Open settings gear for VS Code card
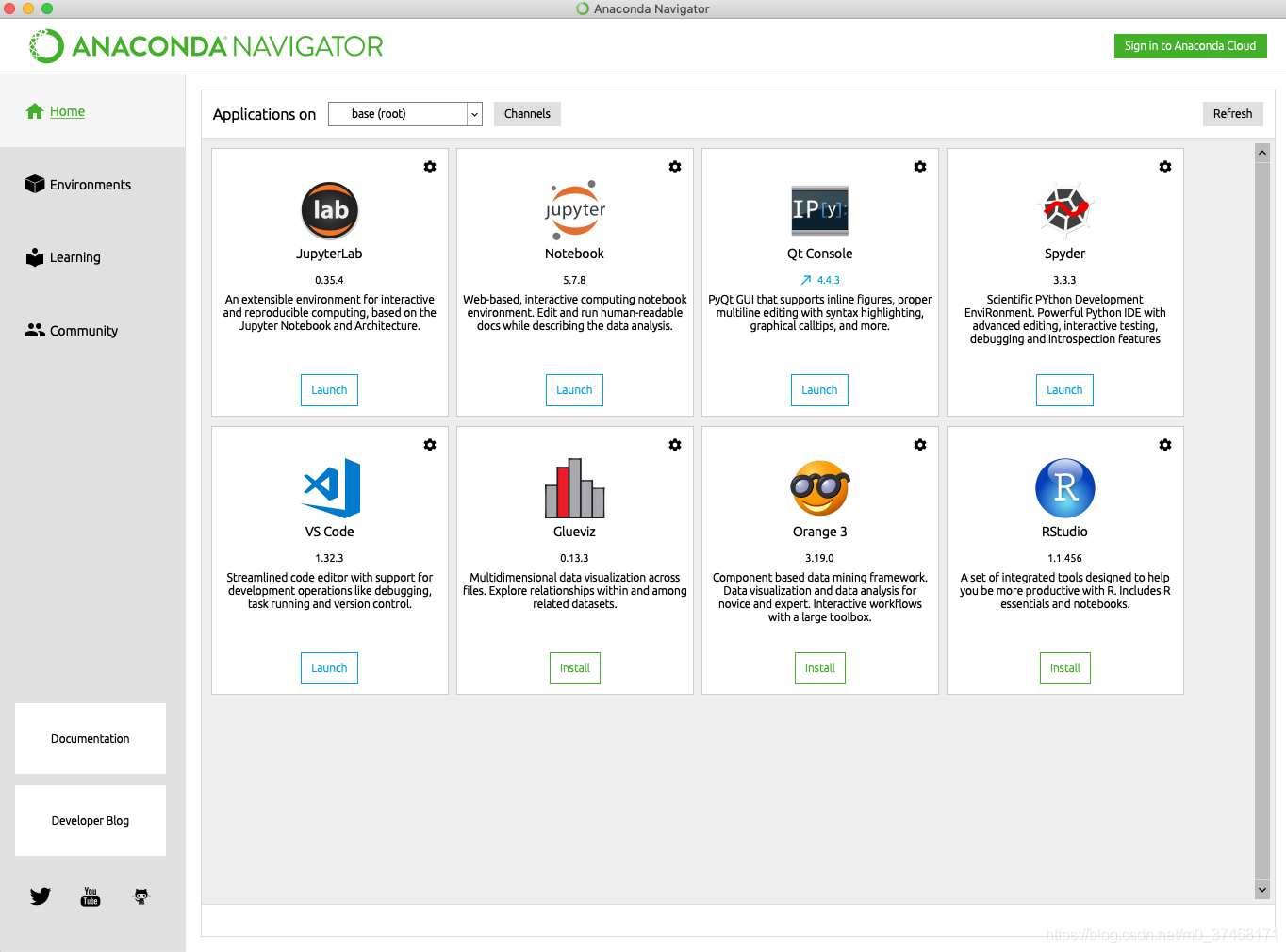 (430, 445)
